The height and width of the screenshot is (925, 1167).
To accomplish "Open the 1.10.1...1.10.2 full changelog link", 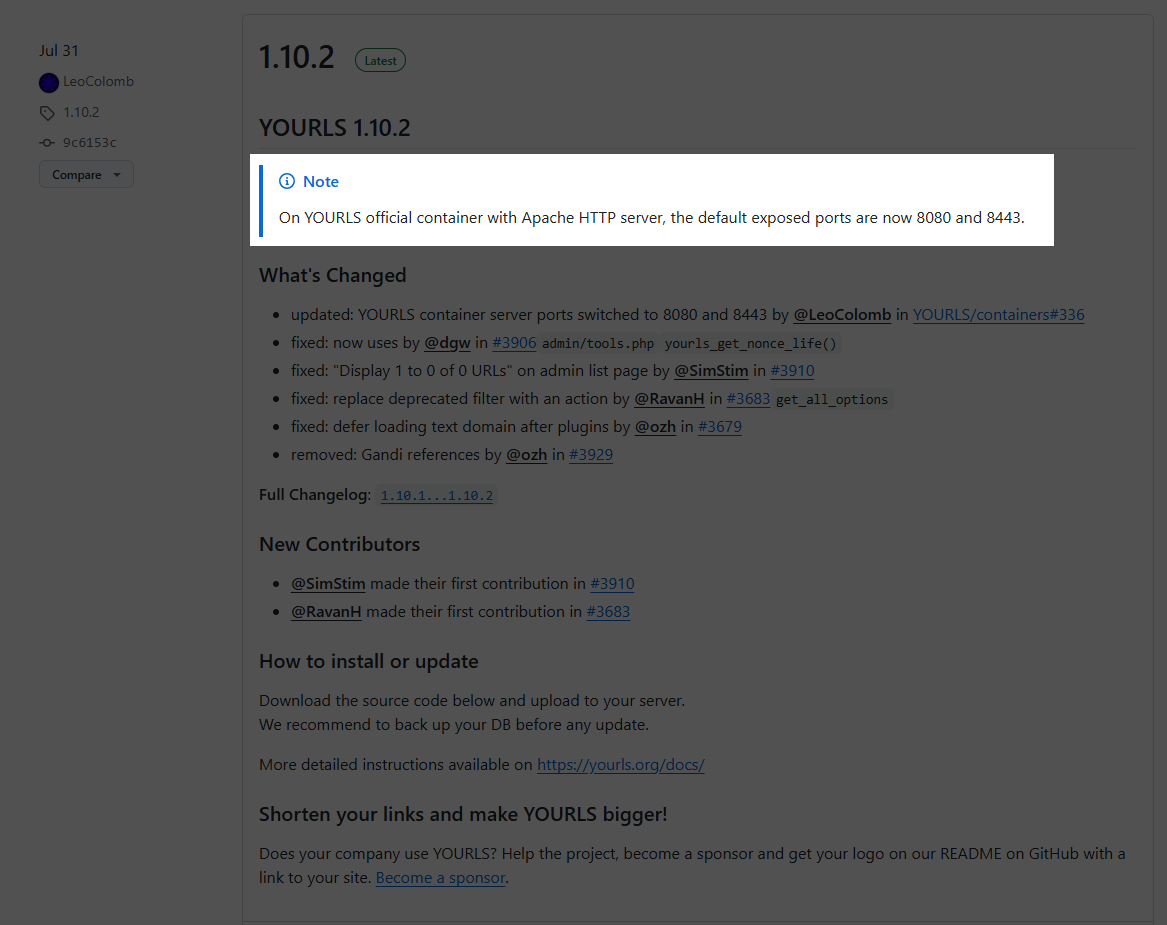I will point(437,496).
